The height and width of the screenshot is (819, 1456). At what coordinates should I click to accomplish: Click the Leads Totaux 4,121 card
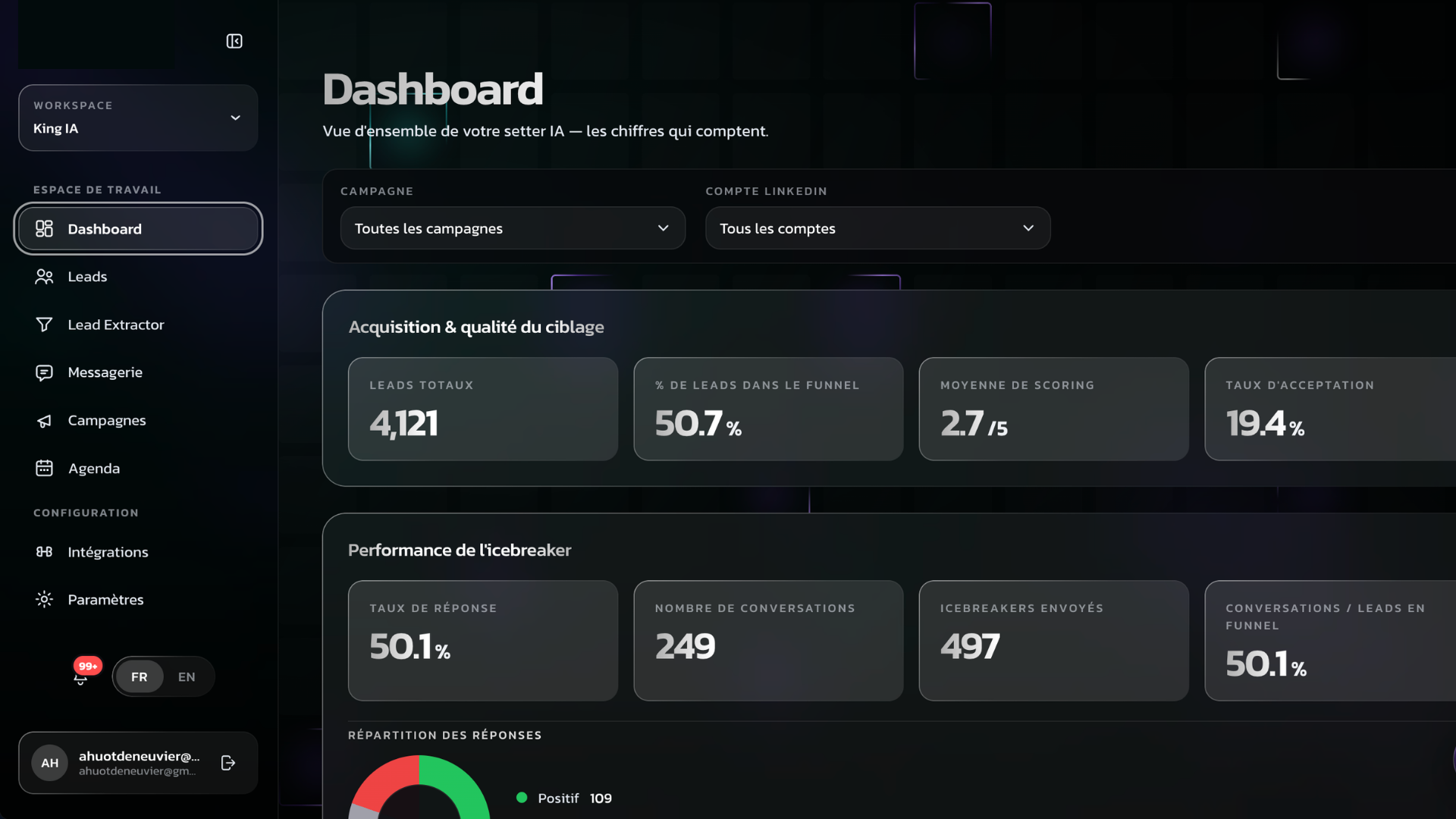[x=483, y=409]
